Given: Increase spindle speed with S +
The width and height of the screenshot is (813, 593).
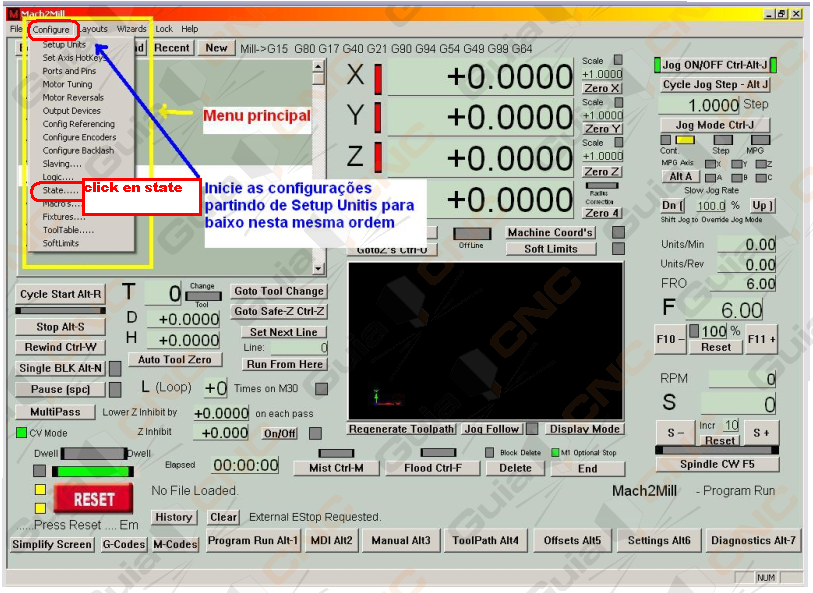Looking at the screenshot, I should coord(761,432).
